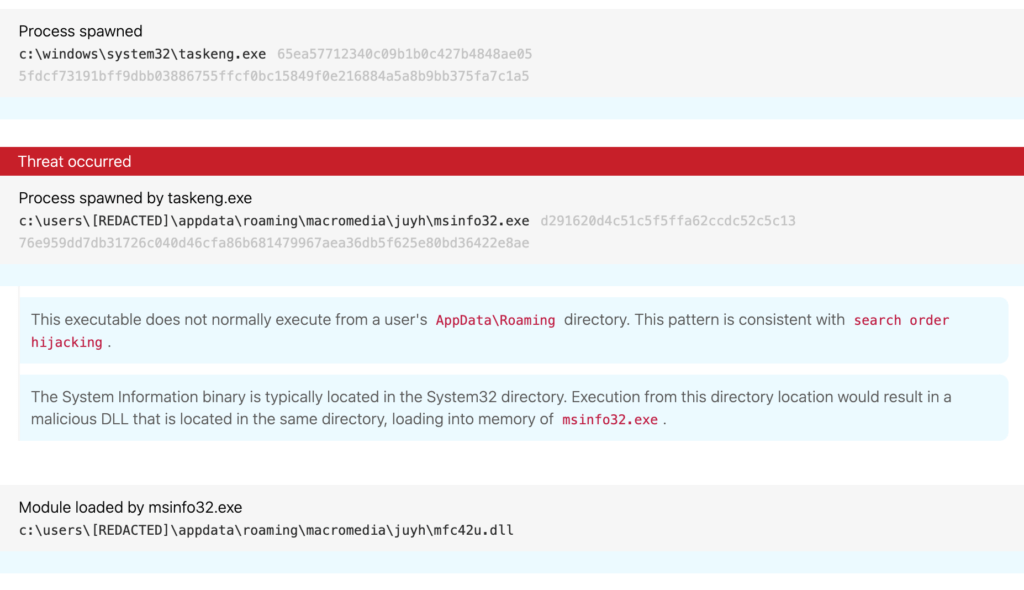Expand the blue bar beneath the mfc42u.dll module

pyautogui.click(x=512, y=562)
